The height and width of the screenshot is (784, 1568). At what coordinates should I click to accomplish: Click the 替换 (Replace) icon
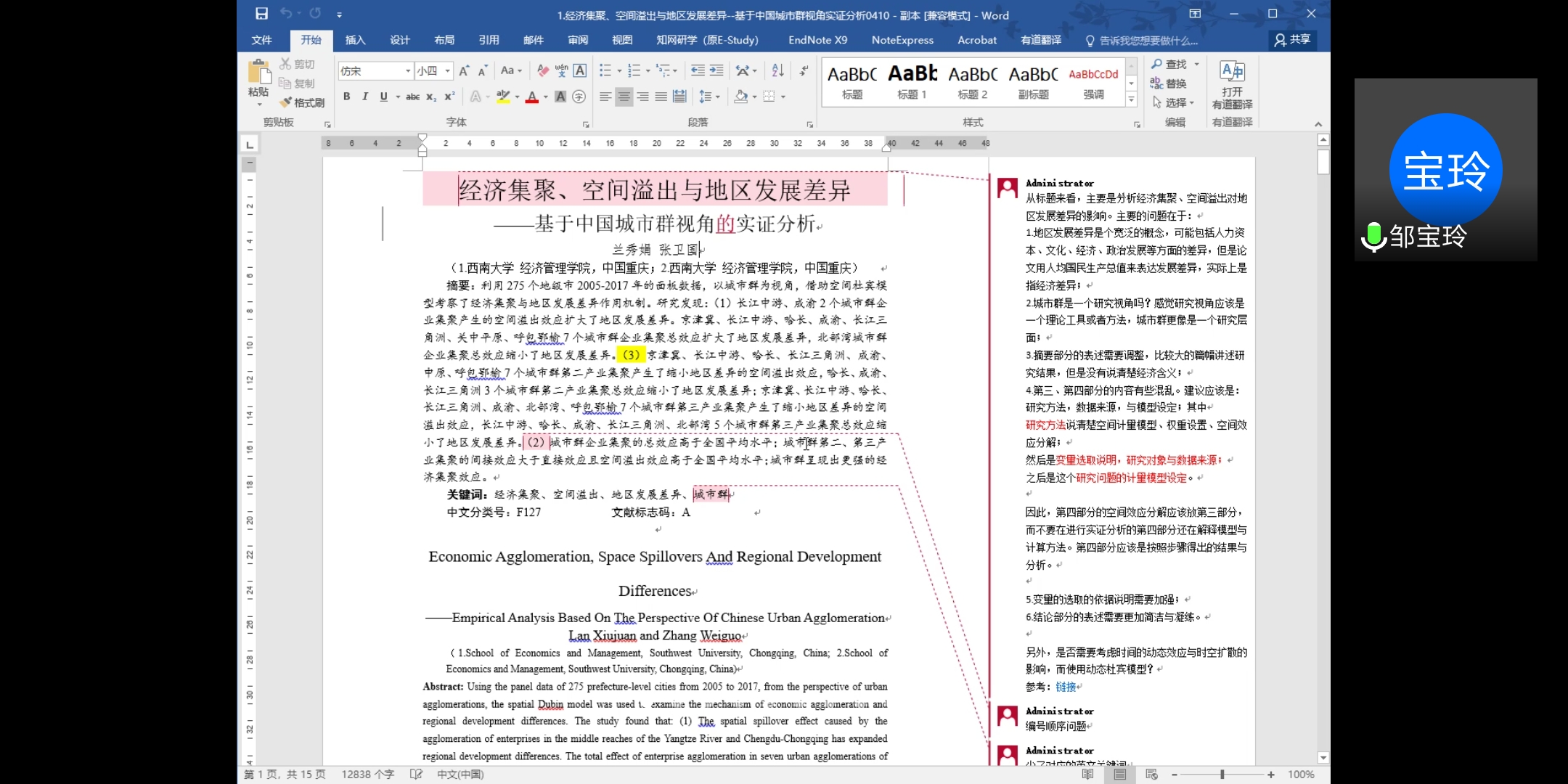(x=1171, y=83)
